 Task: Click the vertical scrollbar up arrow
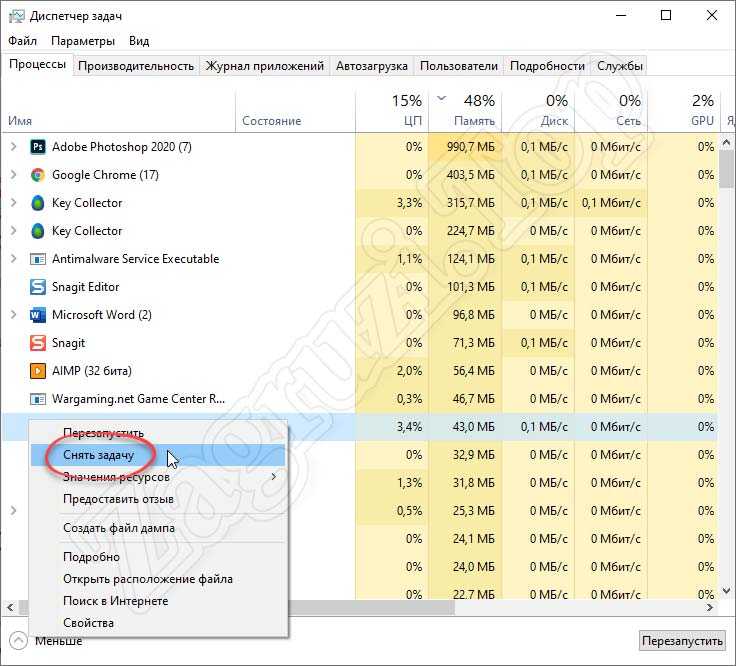click(727, 142)
